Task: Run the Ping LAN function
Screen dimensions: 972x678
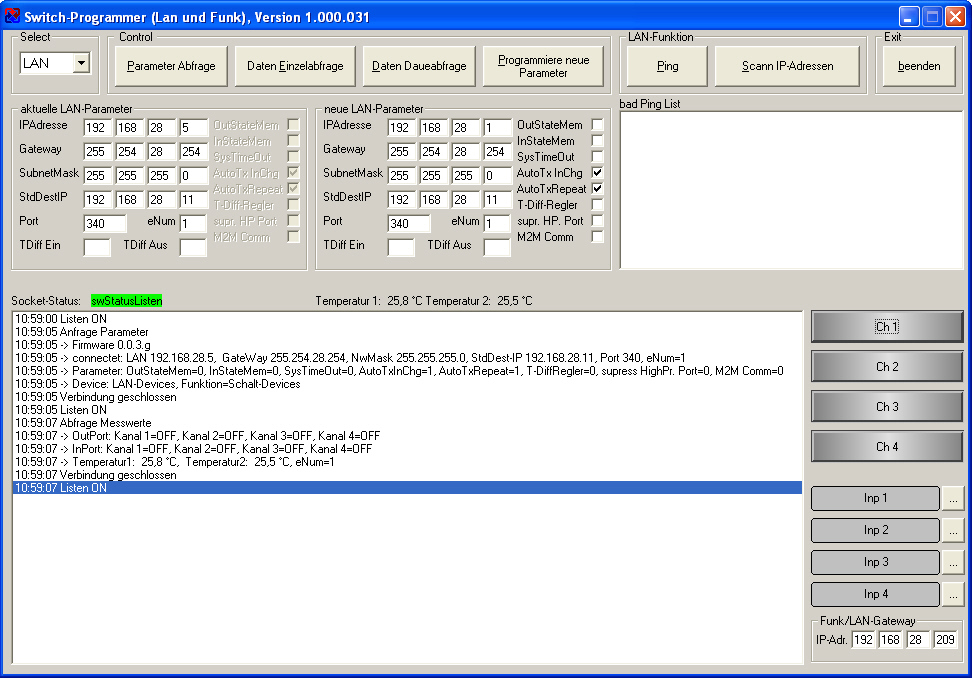Action: [x=667, y=66]
